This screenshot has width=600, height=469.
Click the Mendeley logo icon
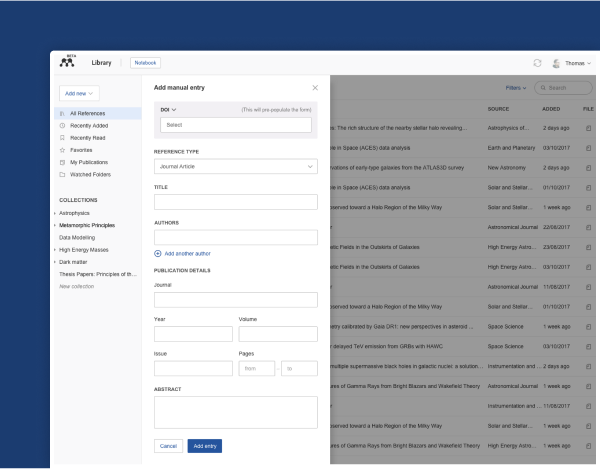click(x=68, y=63)
